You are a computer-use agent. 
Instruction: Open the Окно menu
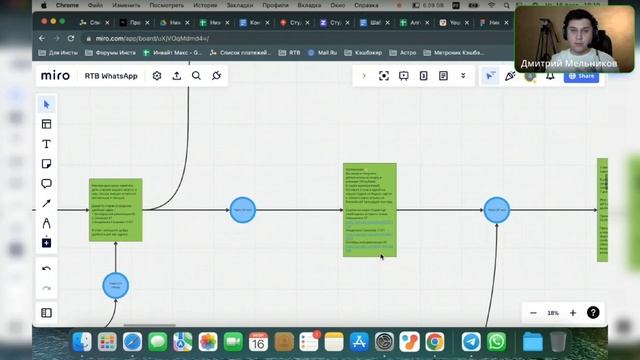coord(338,5)
